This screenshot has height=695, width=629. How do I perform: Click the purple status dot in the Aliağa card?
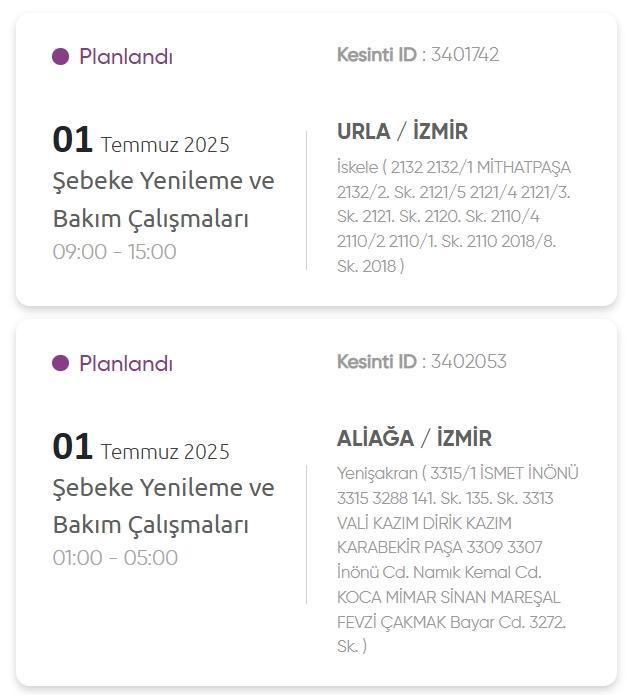60,363
